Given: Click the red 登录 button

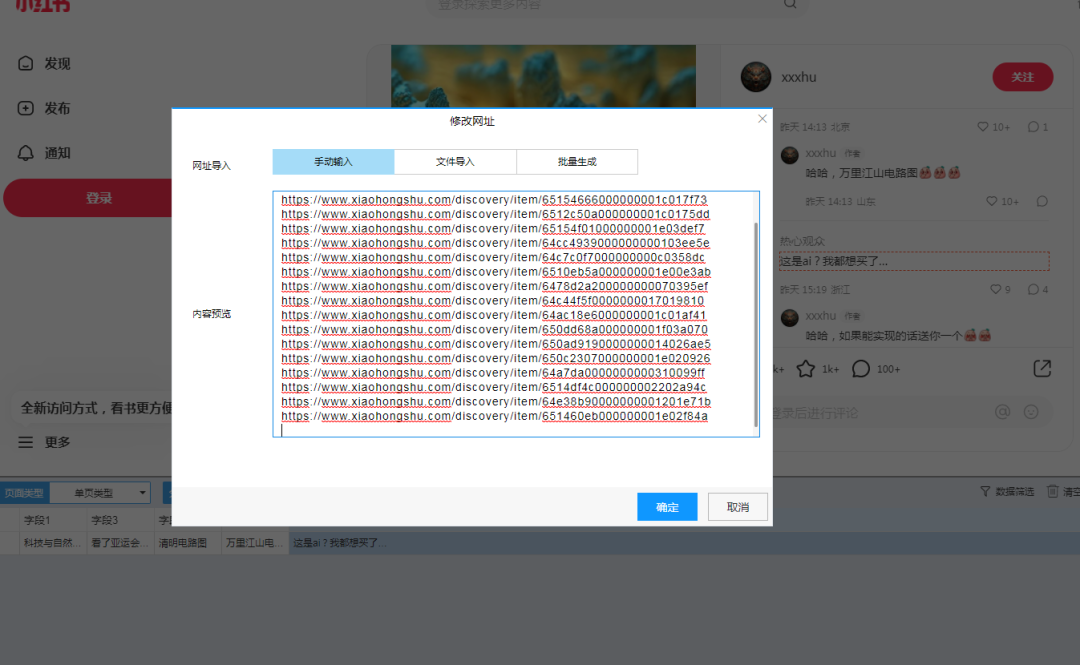Looking at the screenshot, I should coord(87,198).
